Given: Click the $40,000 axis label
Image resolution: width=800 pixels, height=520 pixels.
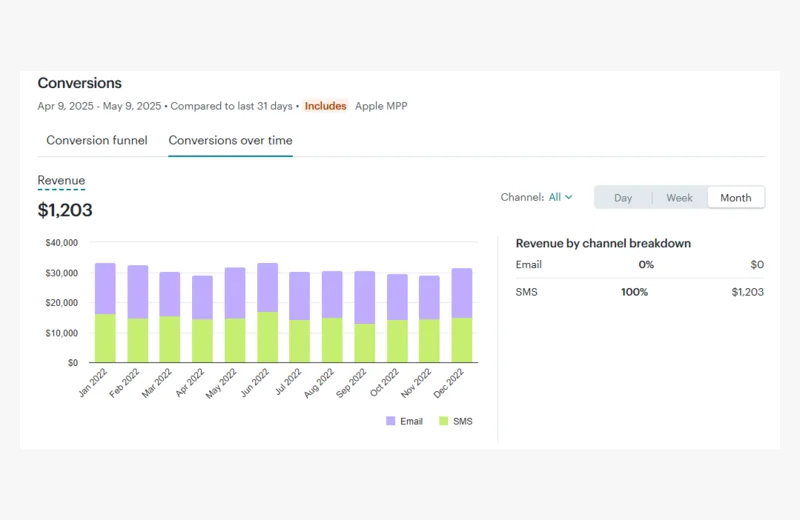Looking at the screenshot, I should tap(62, 243).
